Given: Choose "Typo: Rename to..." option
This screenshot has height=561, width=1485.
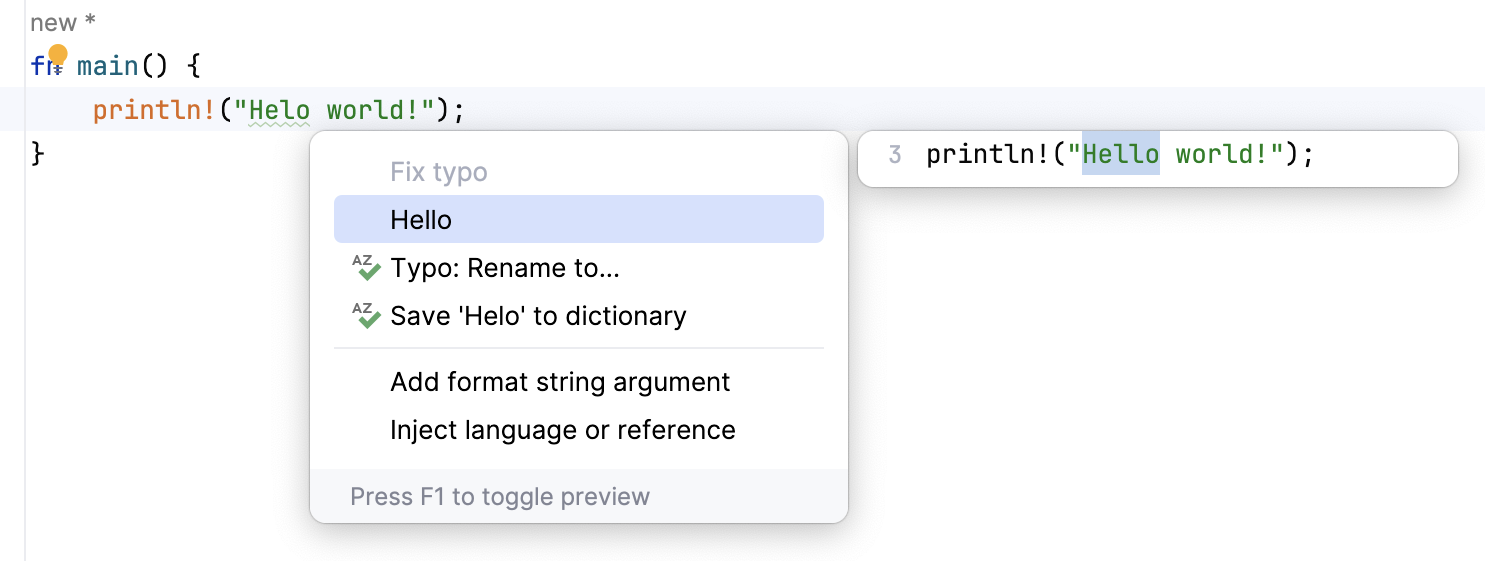Looking at the screenshot, I should (x=505, y=268).
